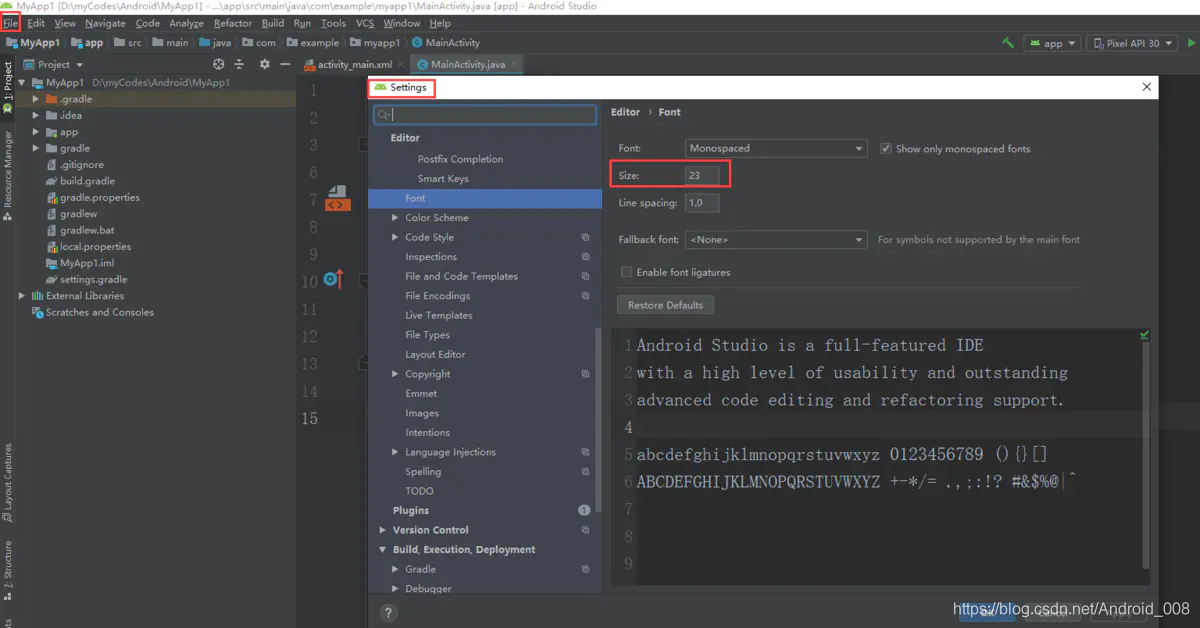Click project-level icon beside File Encodings

[585, 296]
